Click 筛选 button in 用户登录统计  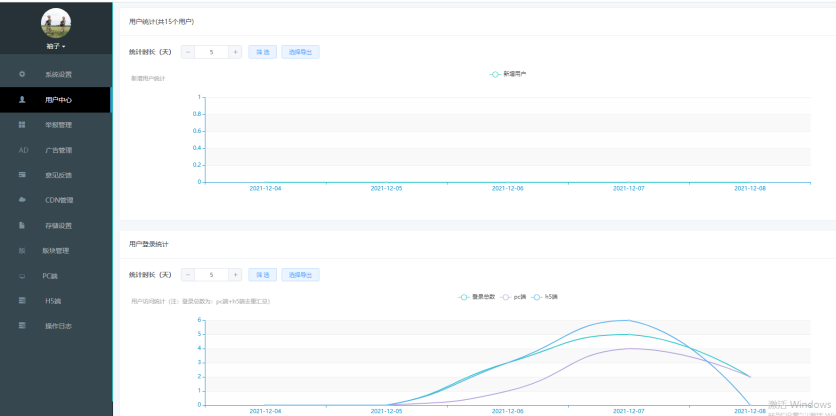click(262, 275)
